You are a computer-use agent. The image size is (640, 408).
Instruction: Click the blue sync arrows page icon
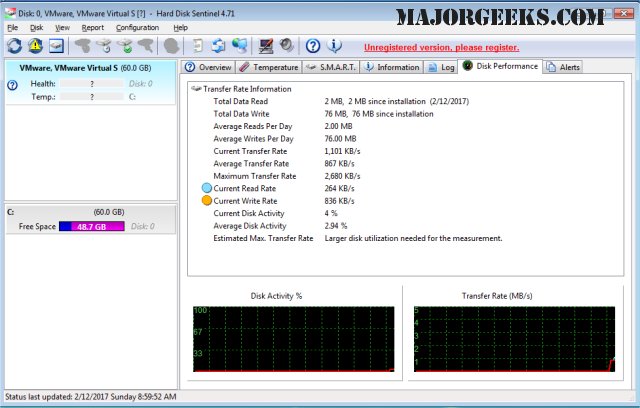218,46
